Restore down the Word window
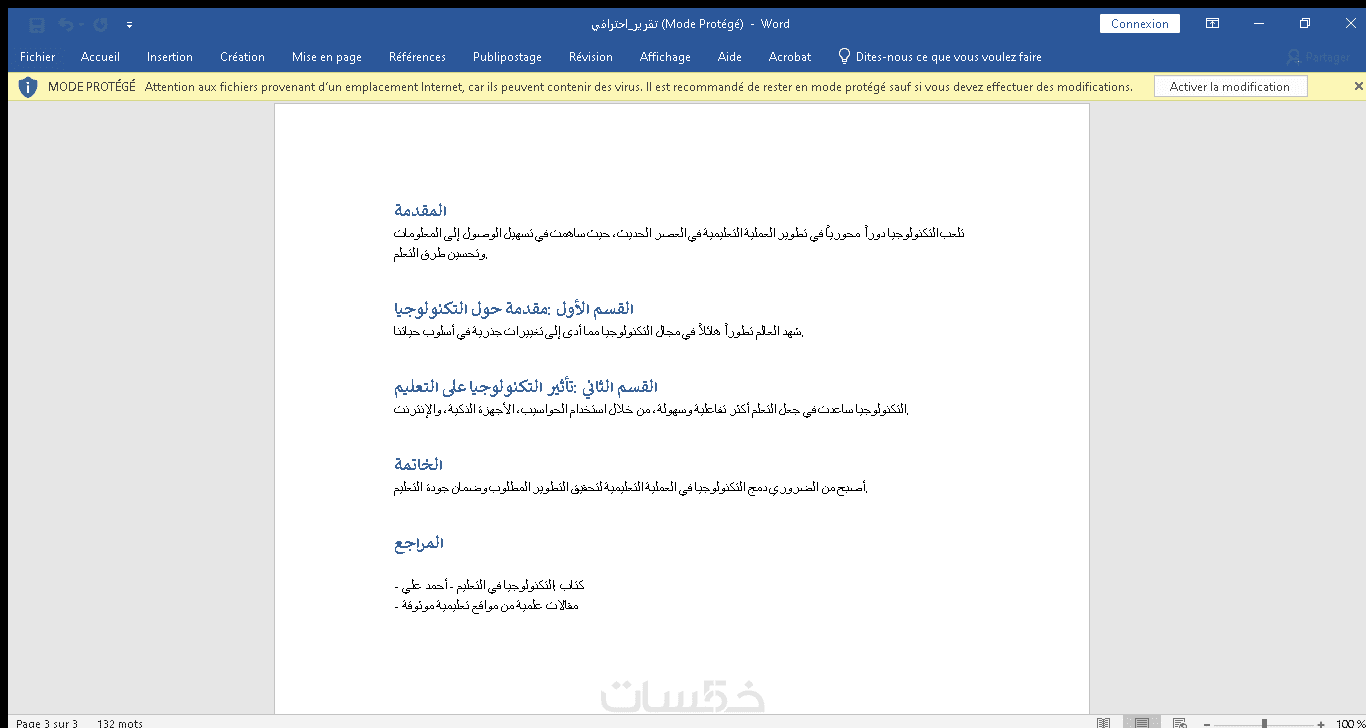 tap(1304, 24)
